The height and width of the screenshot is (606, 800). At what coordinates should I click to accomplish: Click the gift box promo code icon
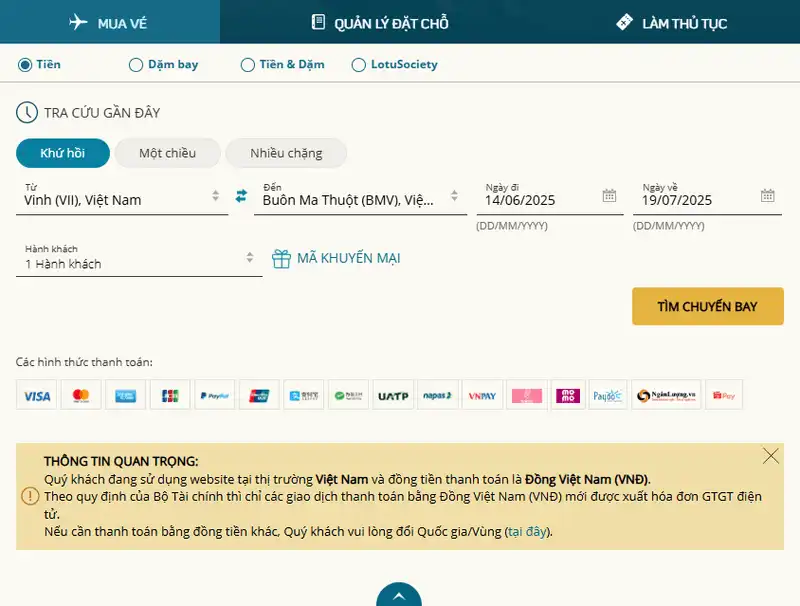[x=282, y=258]
